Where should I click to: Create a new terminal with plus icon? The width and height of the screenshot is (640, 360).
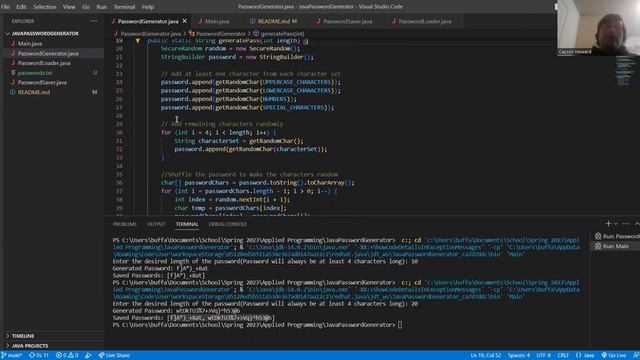coord(608,224)
